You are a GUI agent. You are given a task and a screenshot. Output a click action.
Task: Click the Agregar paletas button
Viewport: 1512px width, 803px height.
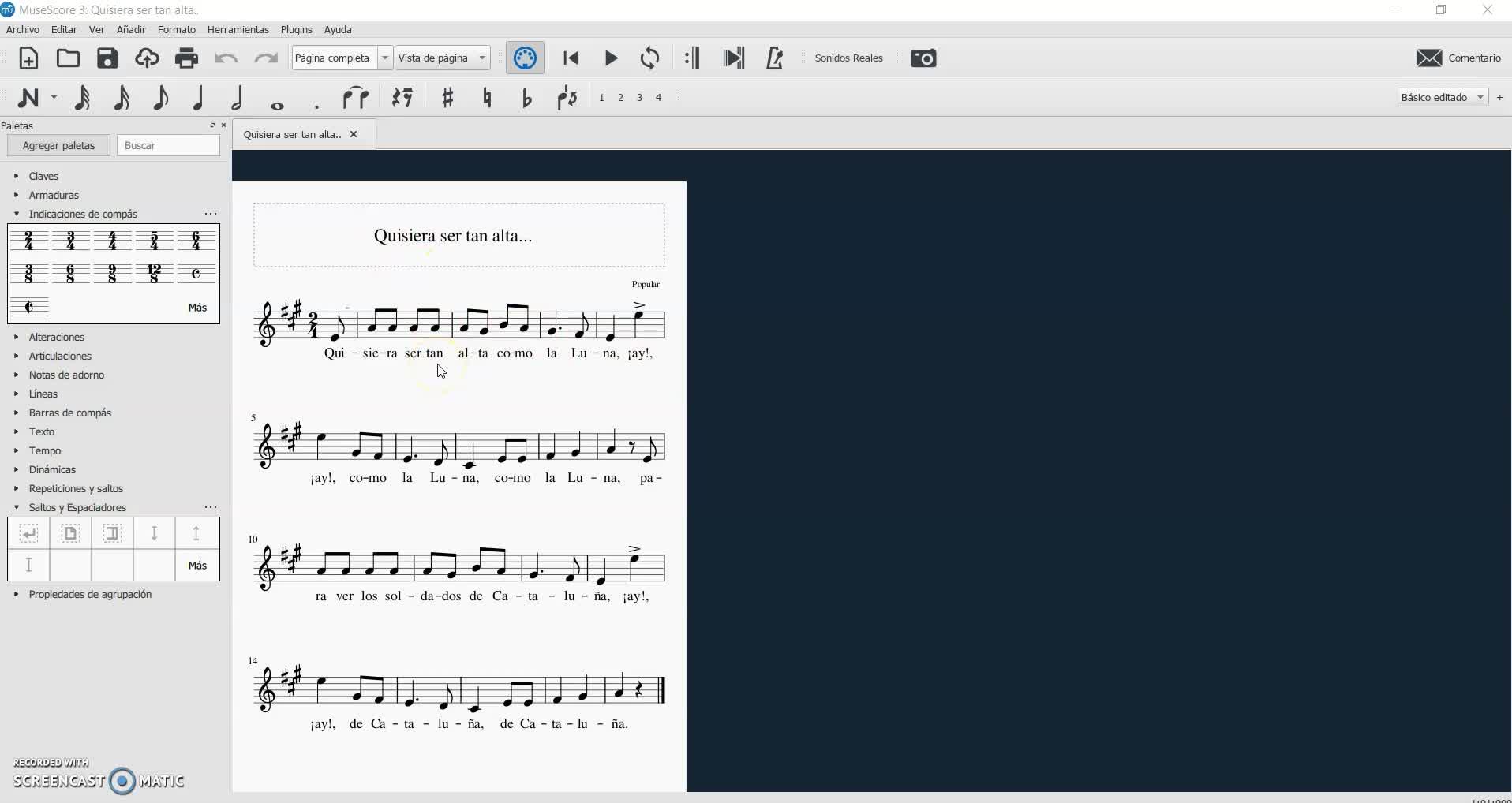[59, 146]
